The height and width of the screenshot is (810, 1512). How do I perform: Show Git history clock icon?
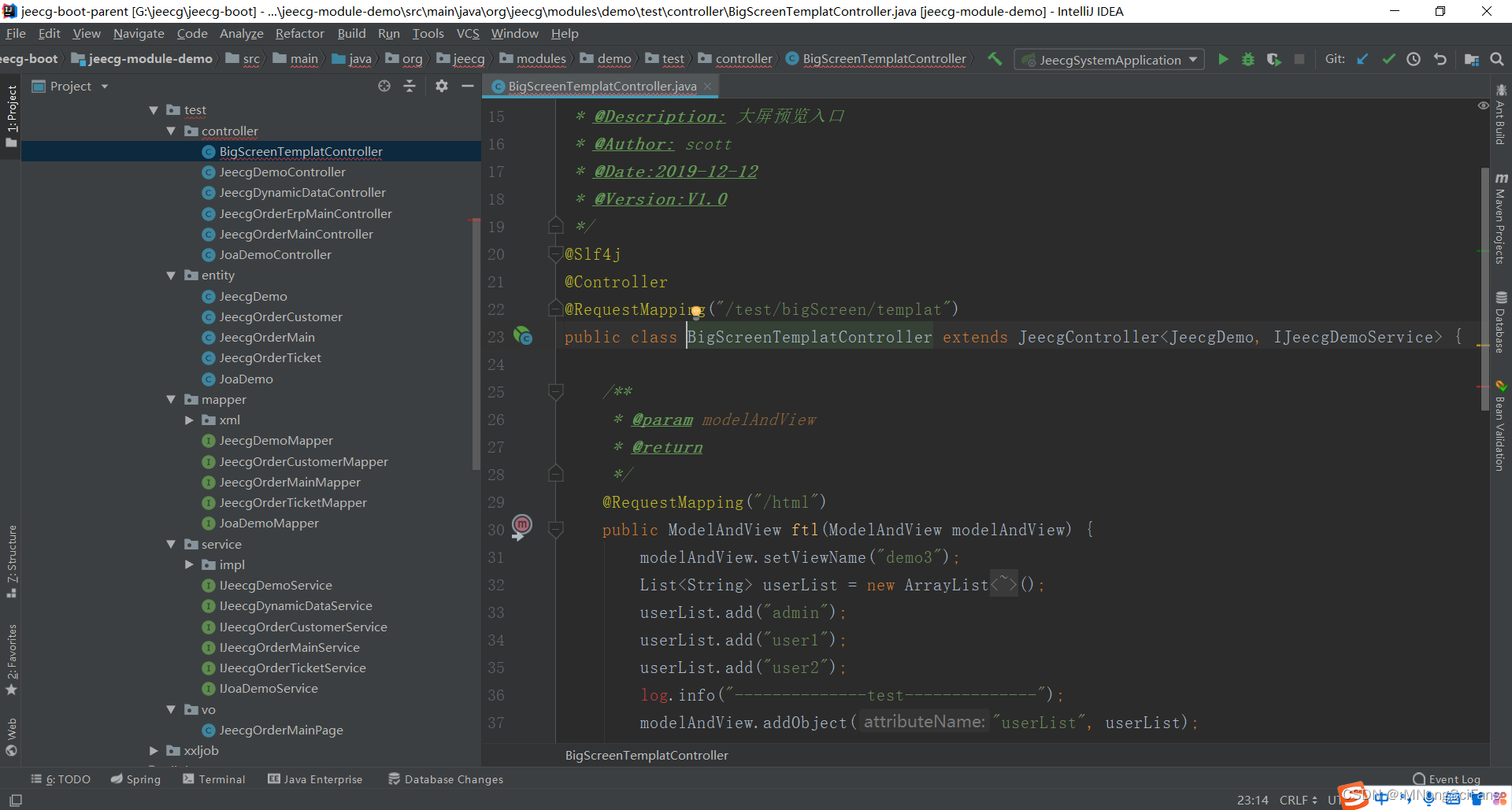[1414, 59]
